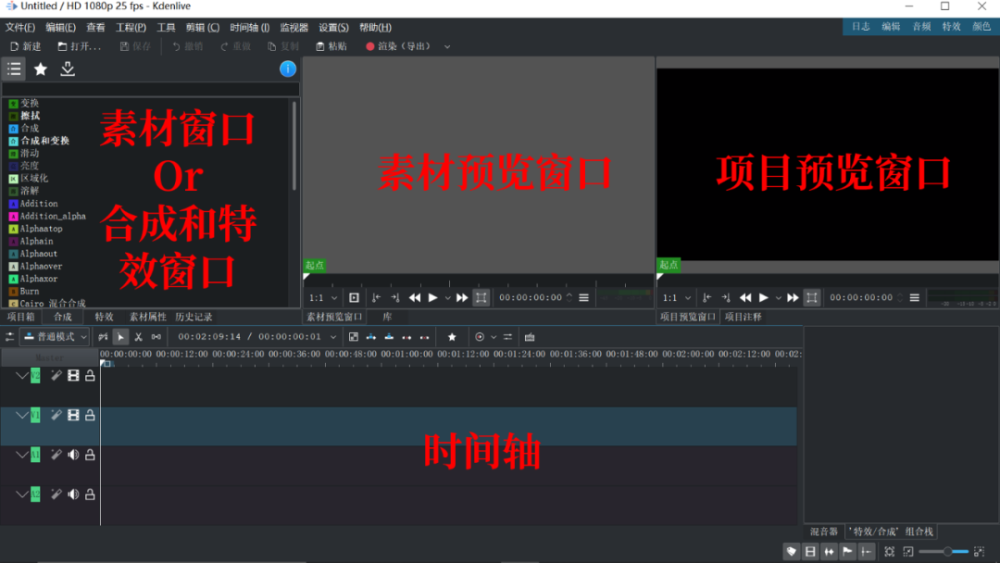
Task: Click the 渲染 (导出) render button
Action: tap(399, 47)
